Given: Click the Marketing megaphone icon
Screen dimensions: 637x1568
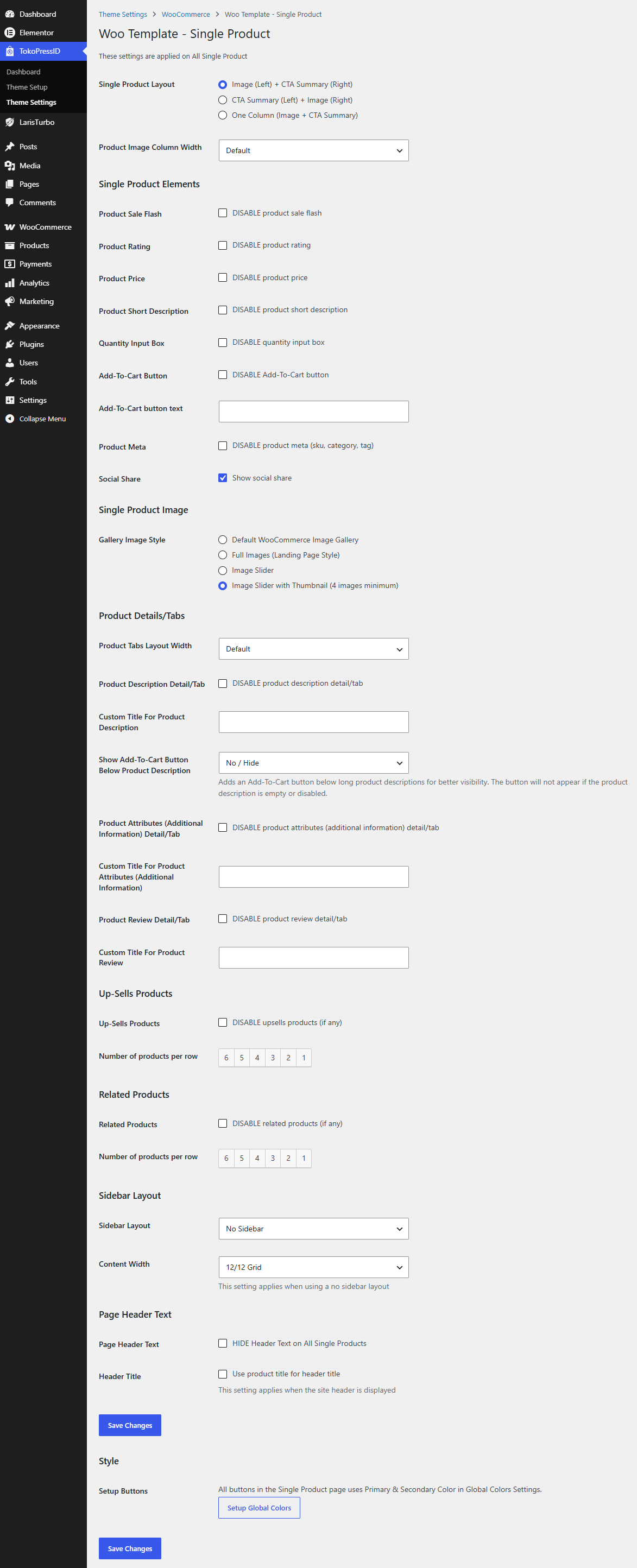Looking at the screenshot, I should coord(10,301).
